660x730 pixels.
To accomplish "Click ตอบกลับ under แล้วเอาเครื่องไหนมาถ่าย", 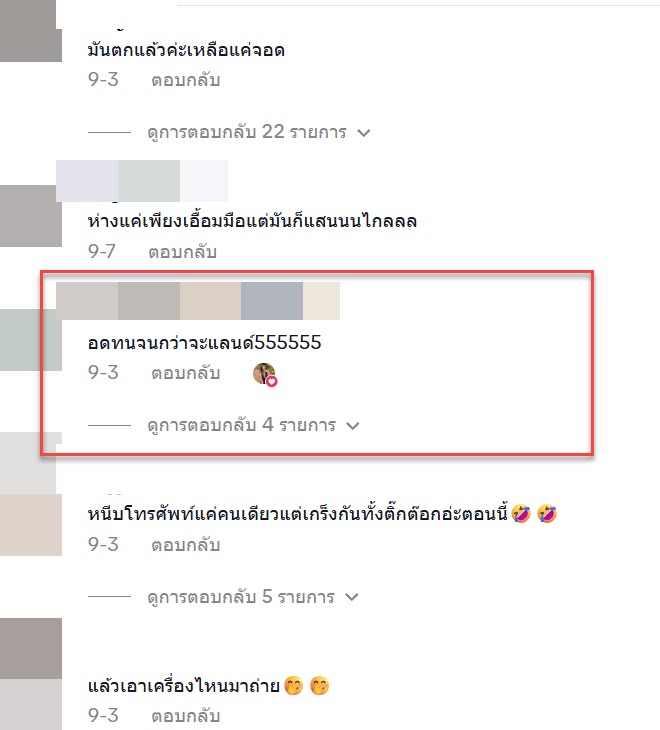I will (x=185, y=716).
